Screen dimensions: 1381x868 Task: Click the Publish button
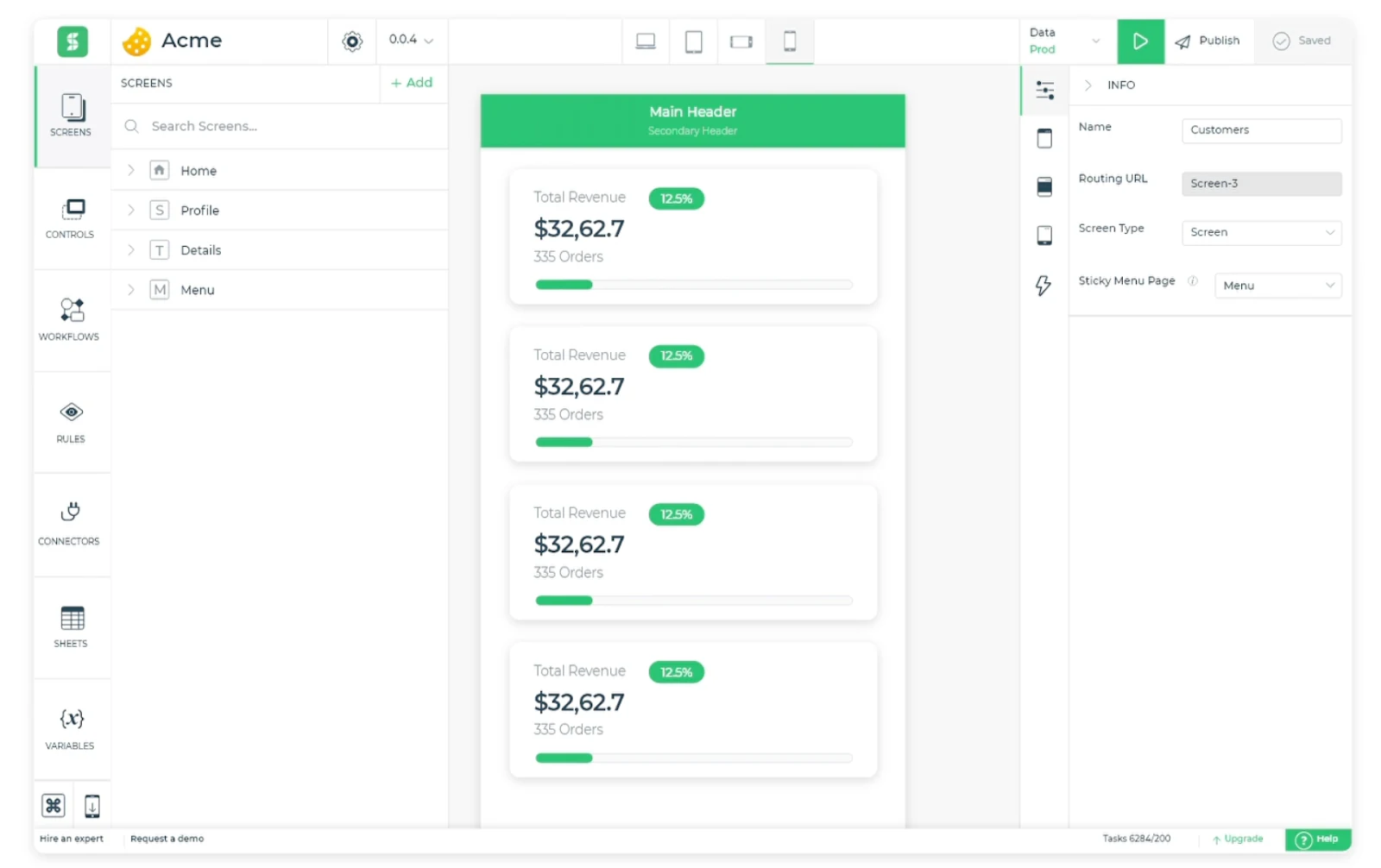[x=1208, y=41]
